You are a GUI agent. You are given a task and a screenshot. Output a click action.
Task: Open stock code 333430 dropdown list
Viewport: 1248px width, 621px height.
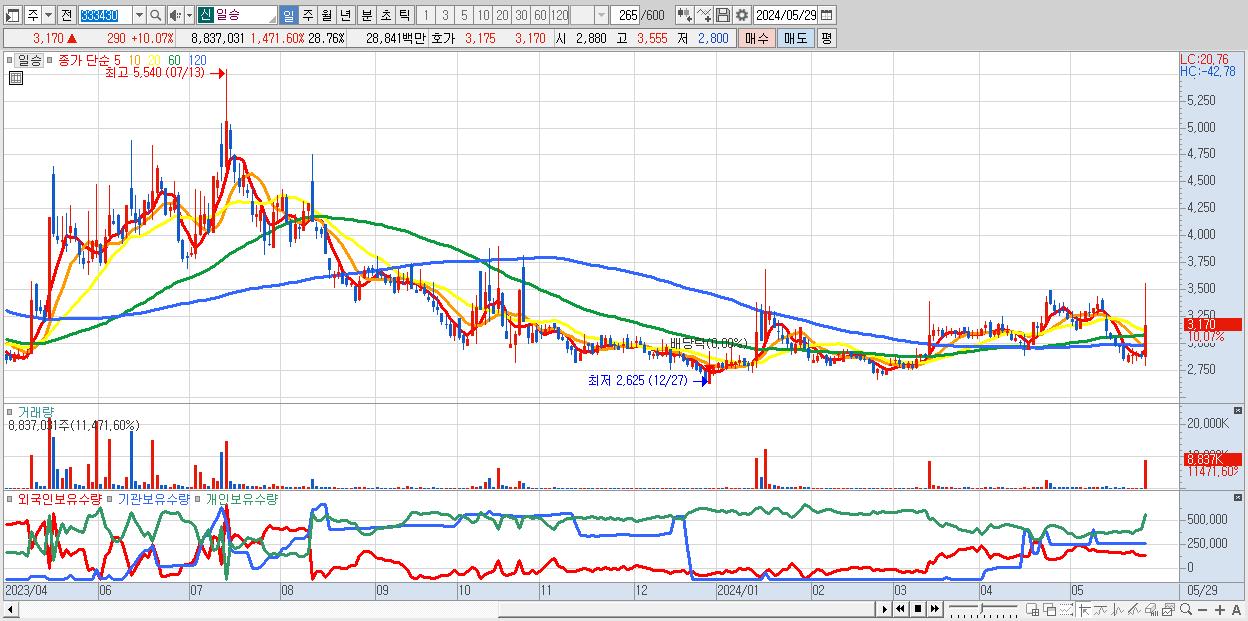[x=139, y=16]
